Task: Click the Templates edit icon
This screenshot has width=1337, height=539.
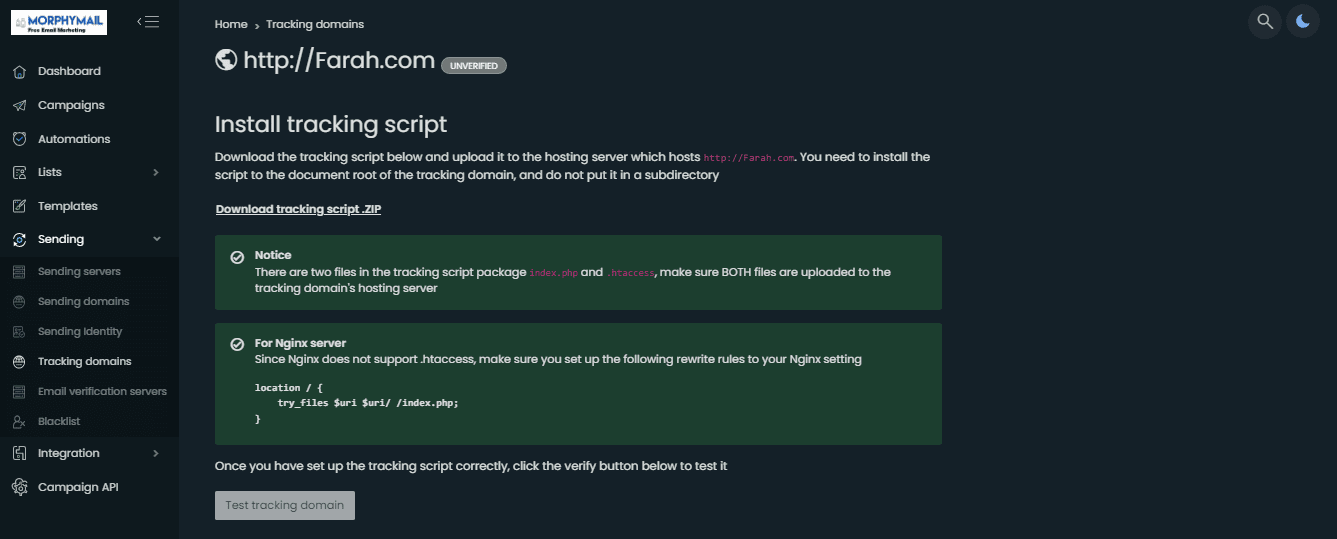Action: [19, 206]
